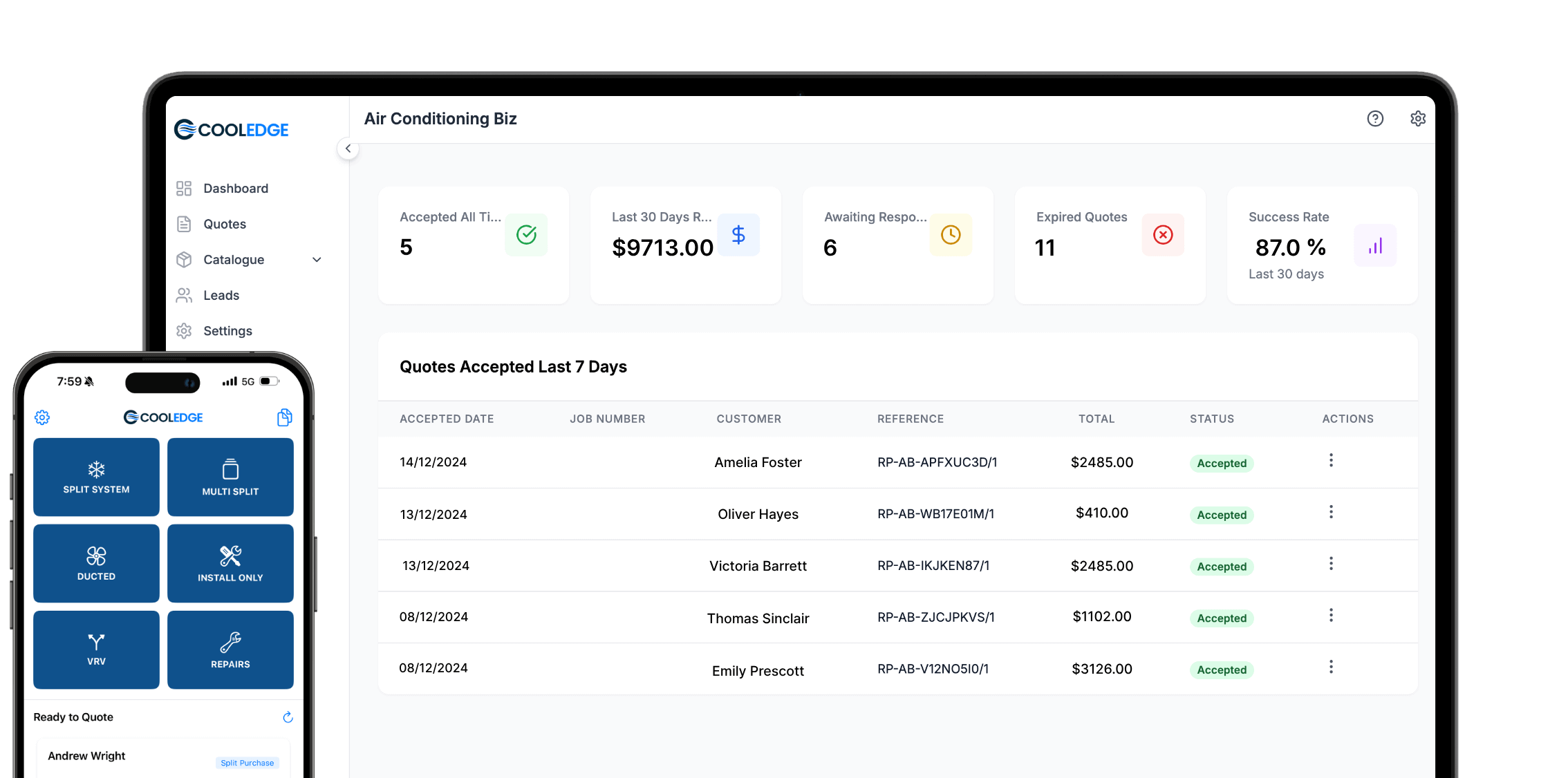Click the Job Number column header
This screenshot has width=1568, height=778.
[x=608, y=419]
